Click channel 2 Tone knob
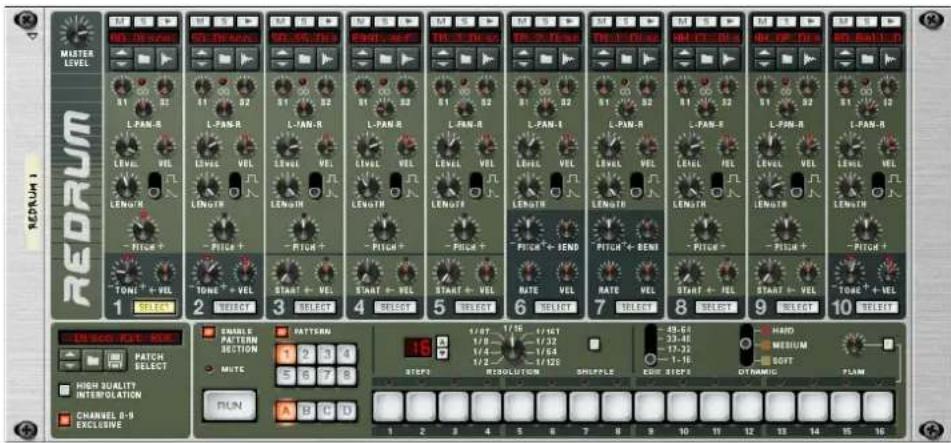Viewport: 951px width, 443px height. coord(207,271)
